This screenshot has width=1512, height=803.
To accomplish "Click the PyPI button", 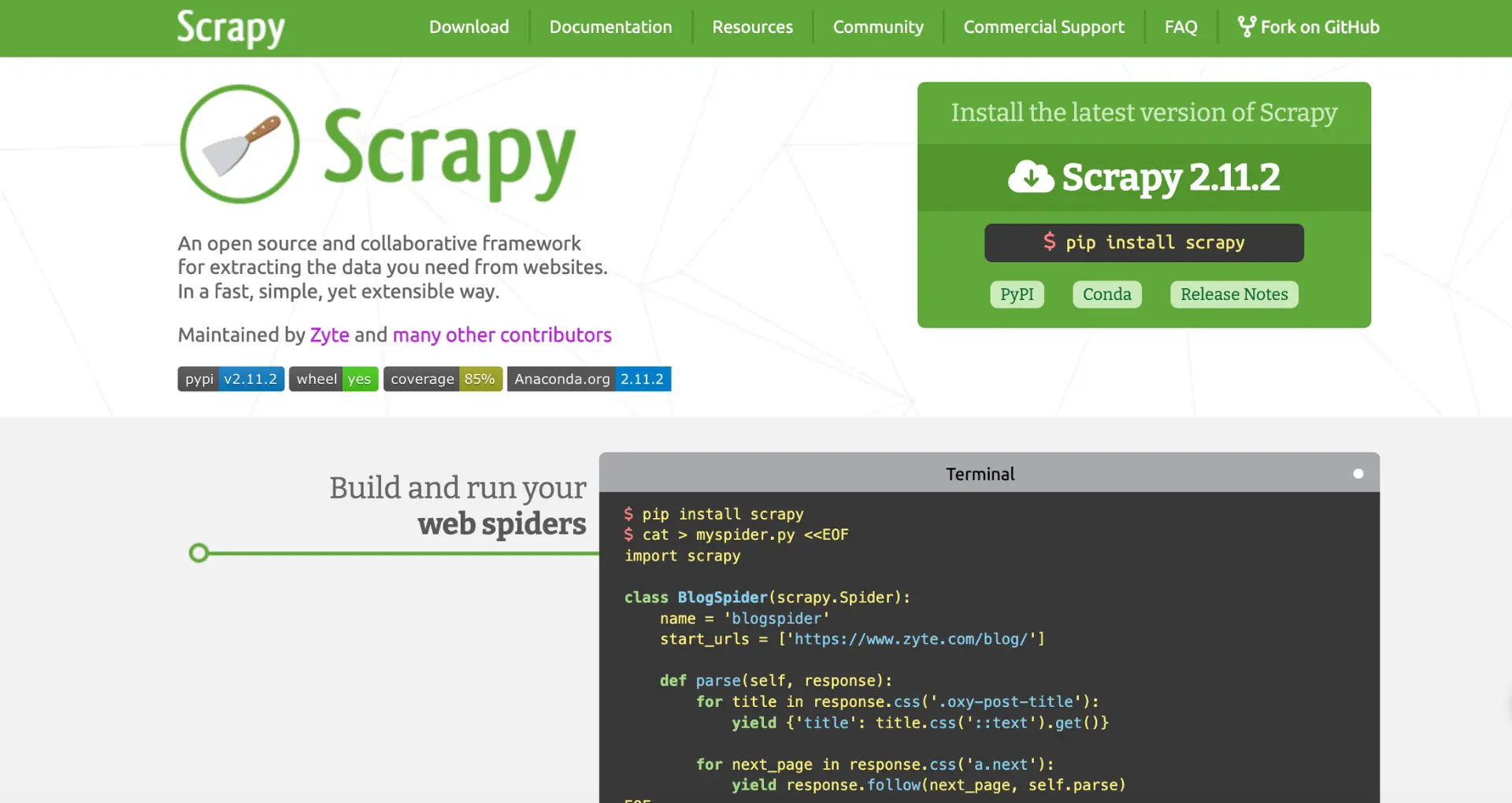I will click(1017, 294).
